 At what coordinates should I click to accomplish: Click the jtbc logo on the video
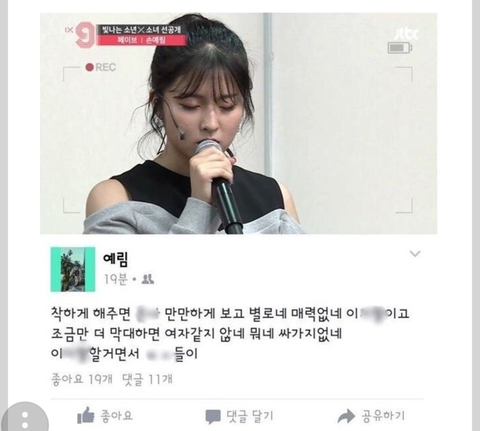[406, 34]
